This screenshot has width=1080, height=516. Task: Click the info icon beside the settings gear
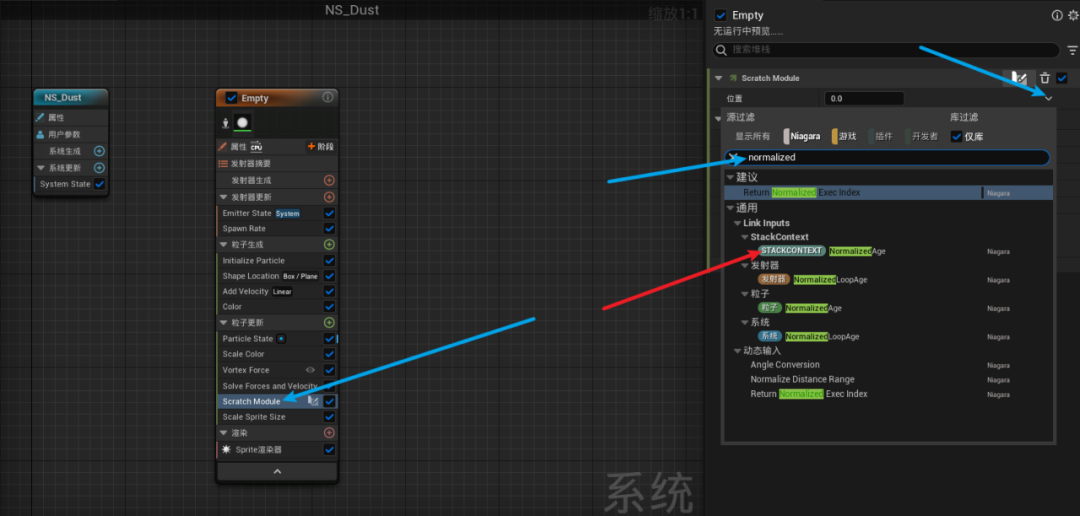point(1057,15)
